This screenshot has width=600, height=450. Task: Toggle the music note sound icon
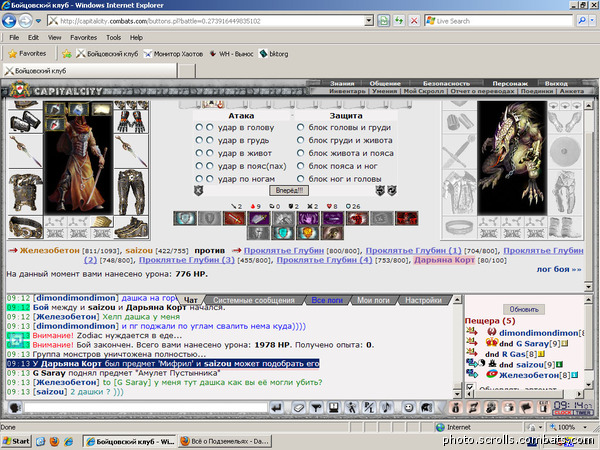[x=387, y=408]
